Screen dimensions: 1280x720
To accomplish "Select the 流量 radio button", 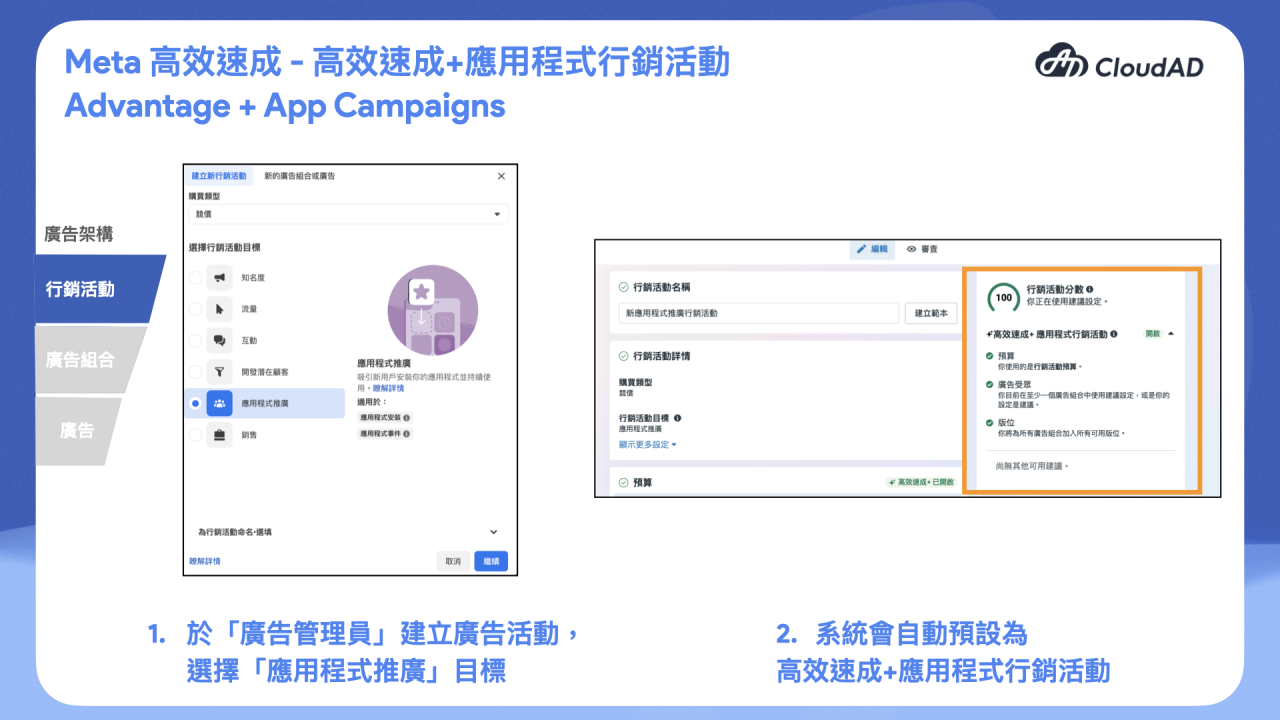I will 195,310.
